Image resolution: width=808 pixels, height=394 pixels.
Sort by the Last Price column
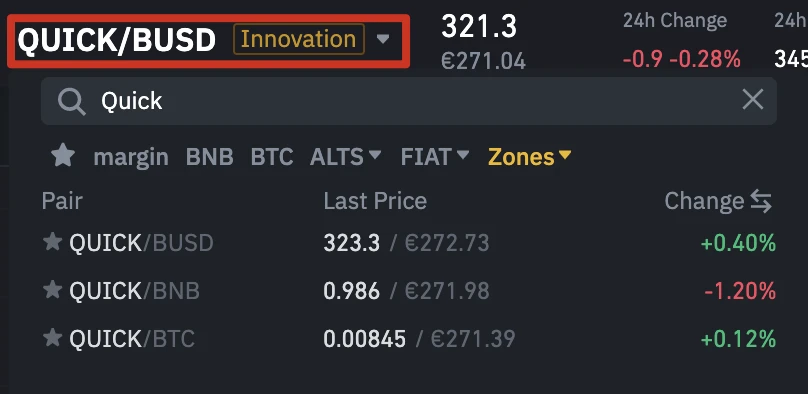coord(375,201)
